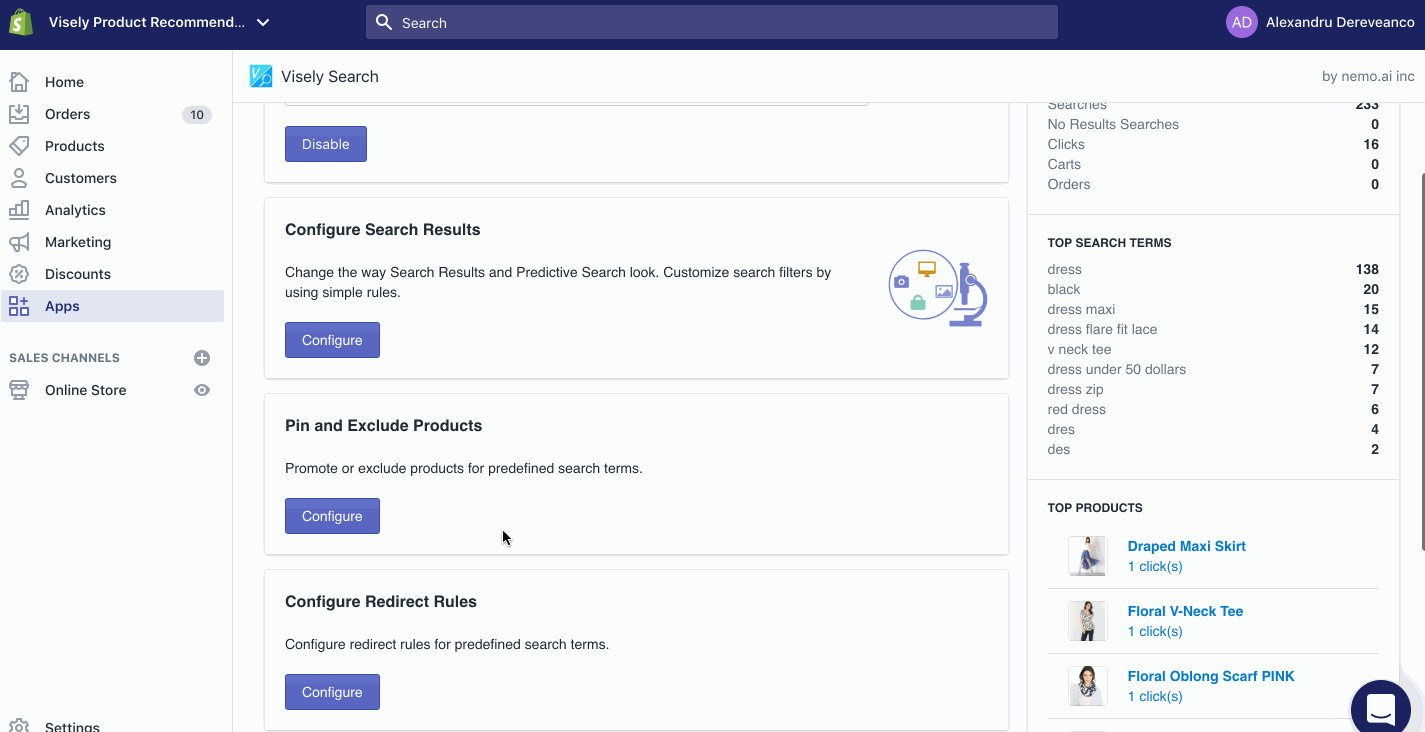Screen dimensions: 1425x732
Task: Go to Customers in sidebar
Action: (80, 178)
